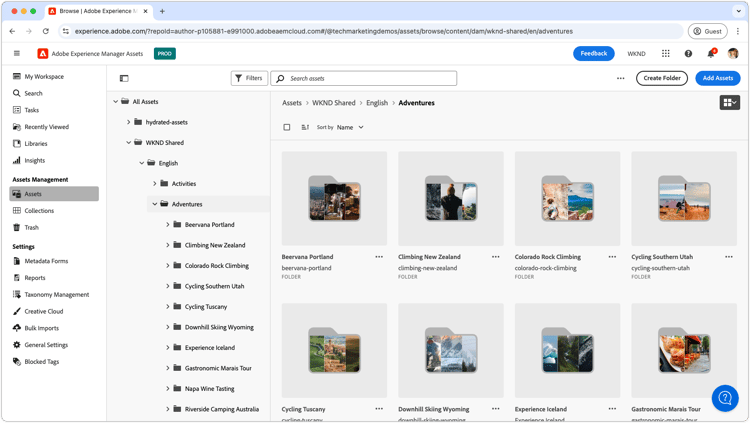Click the help question mark icon
This screenshot has height=423, width=750.
(688, 54)
